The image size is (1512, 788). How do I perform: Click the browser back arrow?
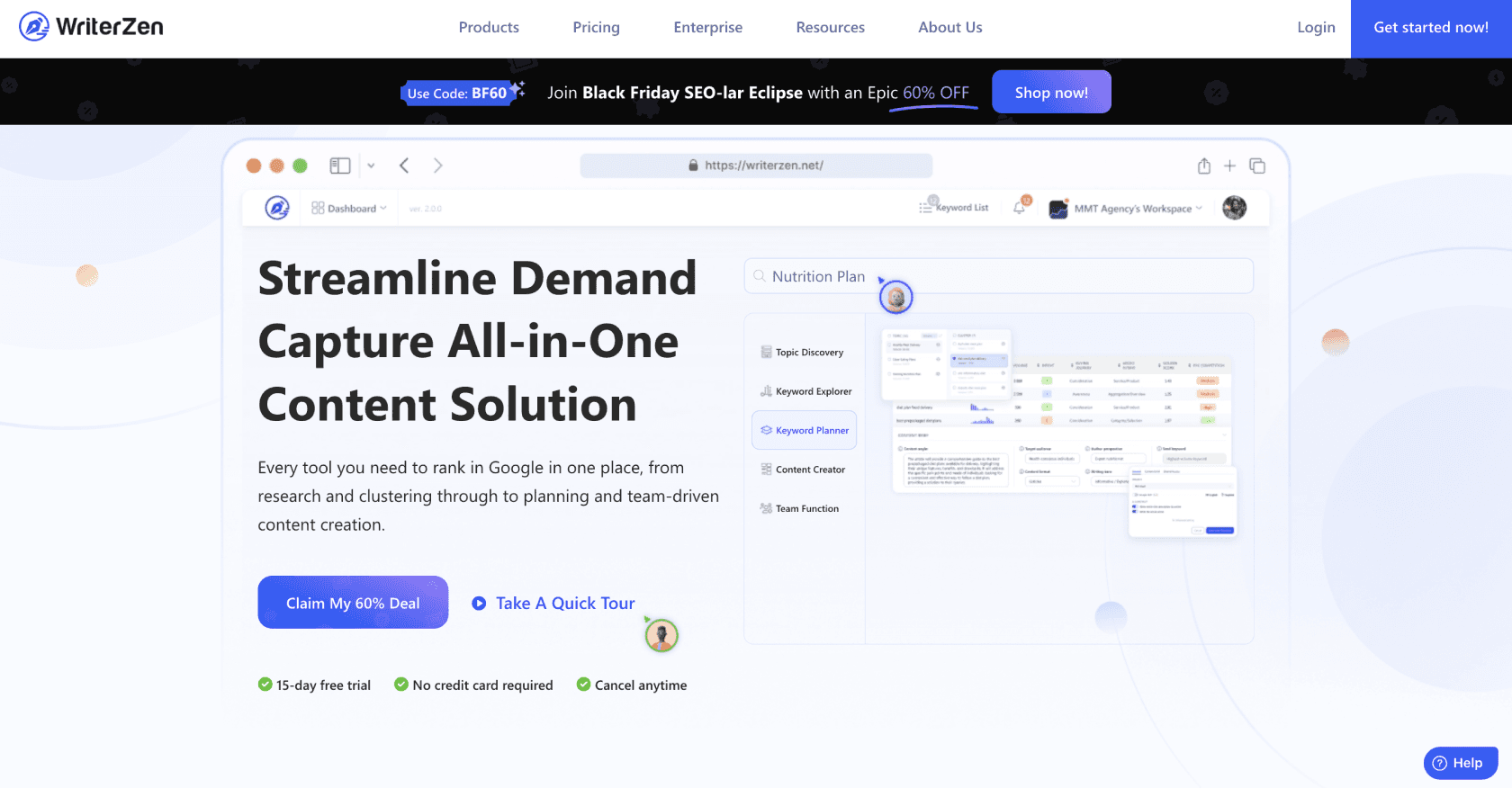(404, 166)
